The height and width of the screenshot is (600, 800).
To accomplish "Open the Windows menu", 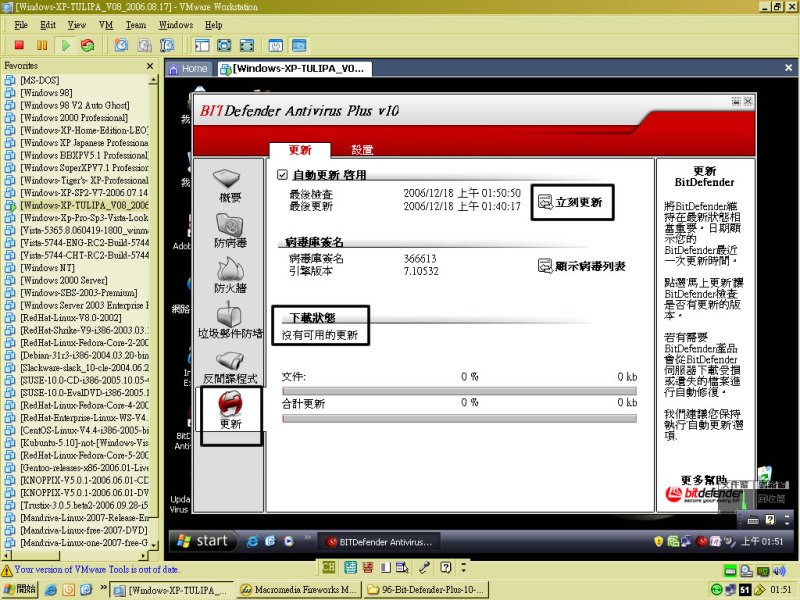I will [x=176, y=24].
